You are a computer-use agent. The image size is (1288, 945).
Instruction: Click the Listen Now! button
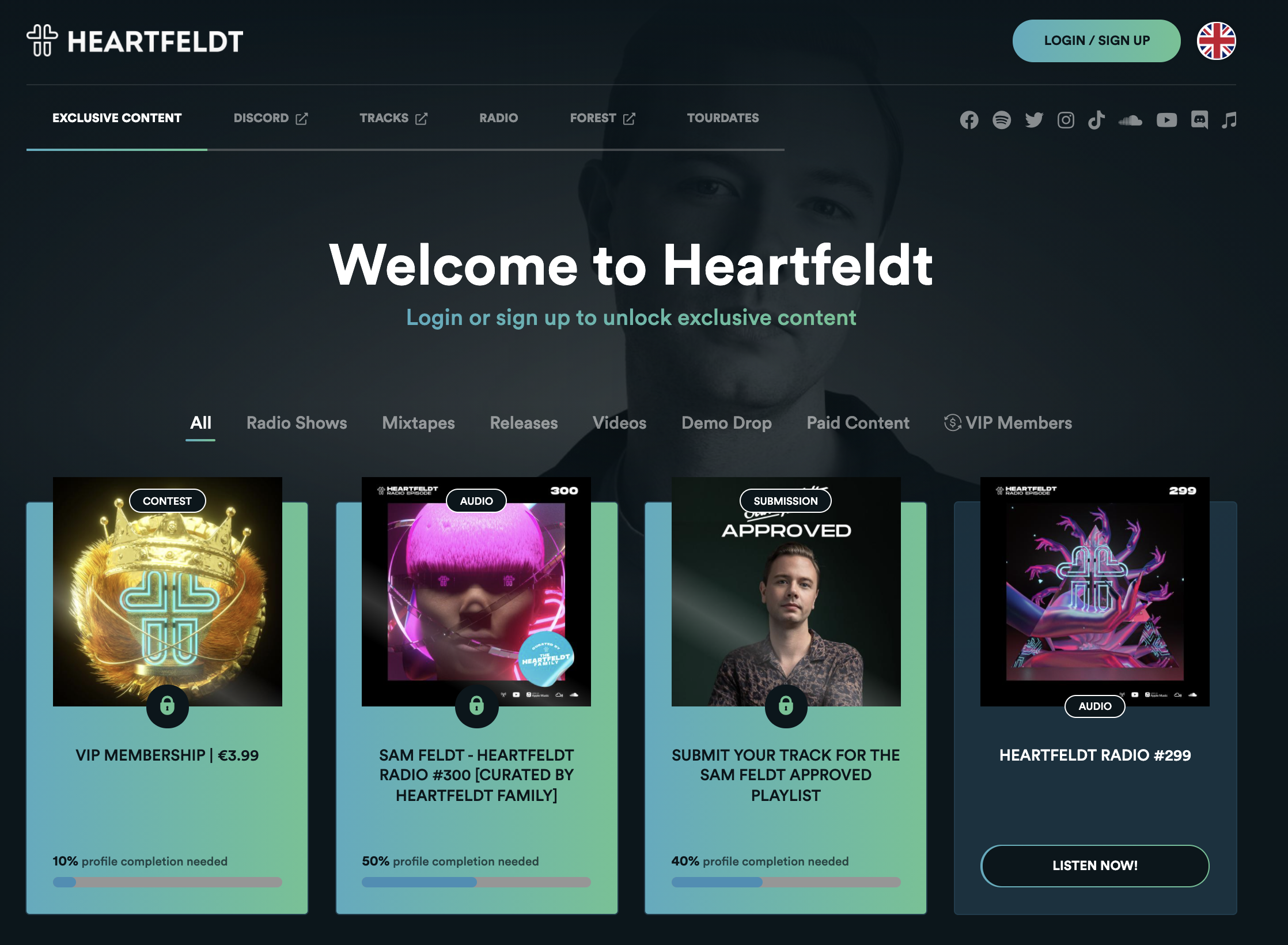point(1094,865)
